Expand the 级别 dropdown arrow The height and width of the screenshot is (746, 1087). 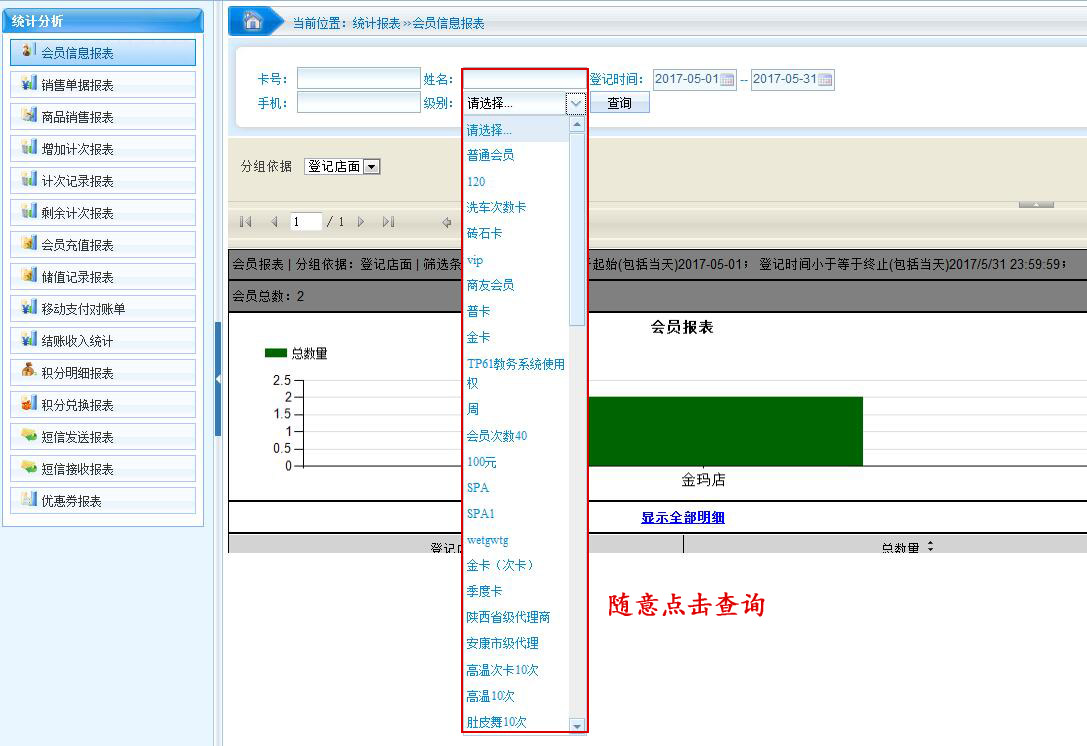(575, 103)
